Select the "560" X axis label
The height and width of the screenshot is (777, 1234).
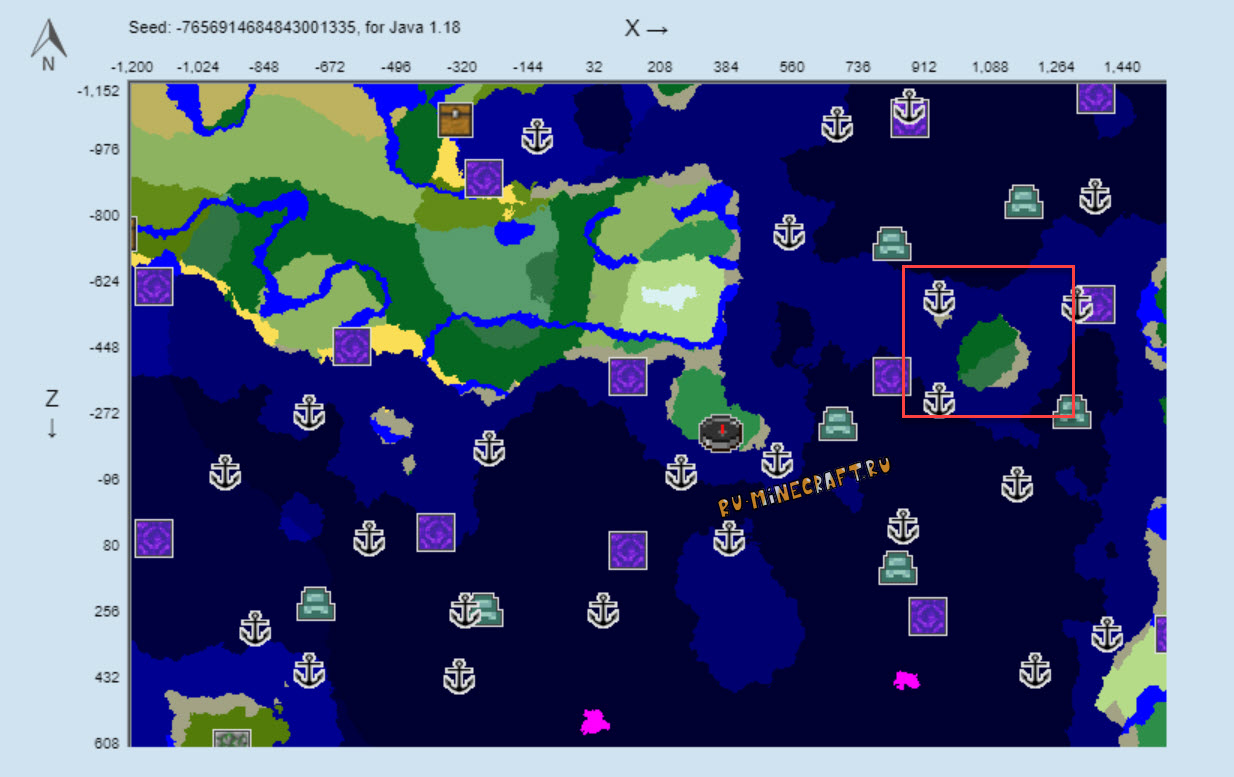click(x=791, y=67)
